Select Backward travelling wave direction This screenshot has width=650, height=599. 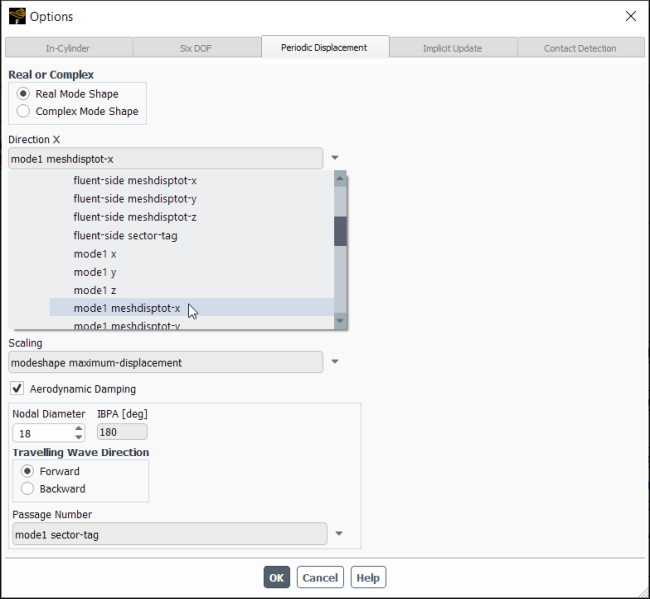(27, 488)
